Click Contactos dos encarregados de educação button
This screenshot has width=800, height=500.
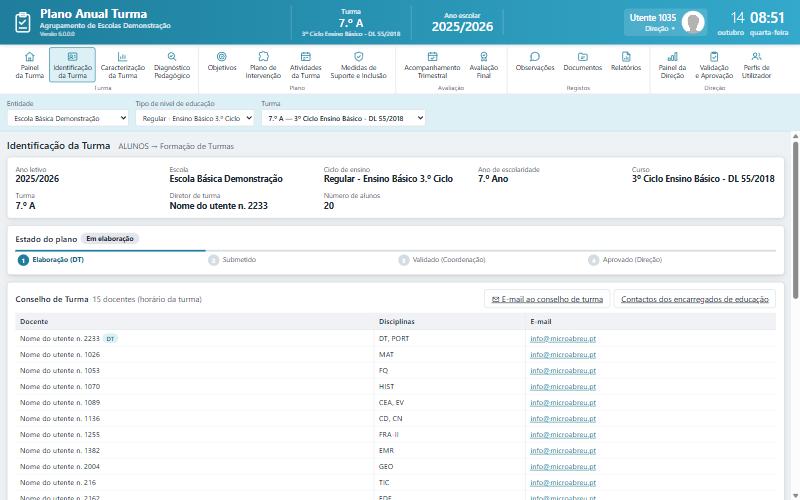point(694,299)
